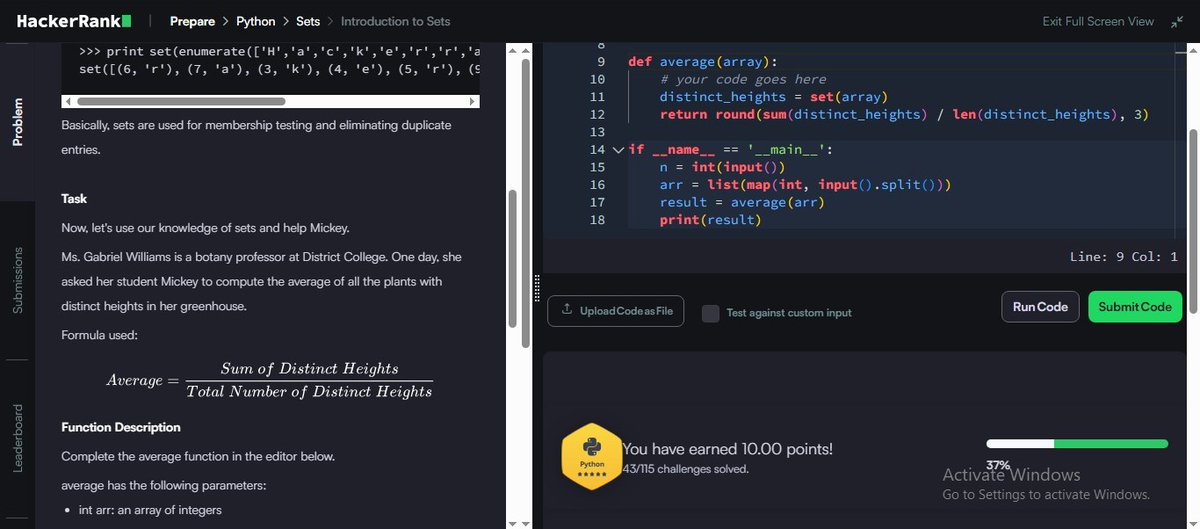Click the code sample horizontal scrollbar
The image size is (1200, 529).
[181, 101]
